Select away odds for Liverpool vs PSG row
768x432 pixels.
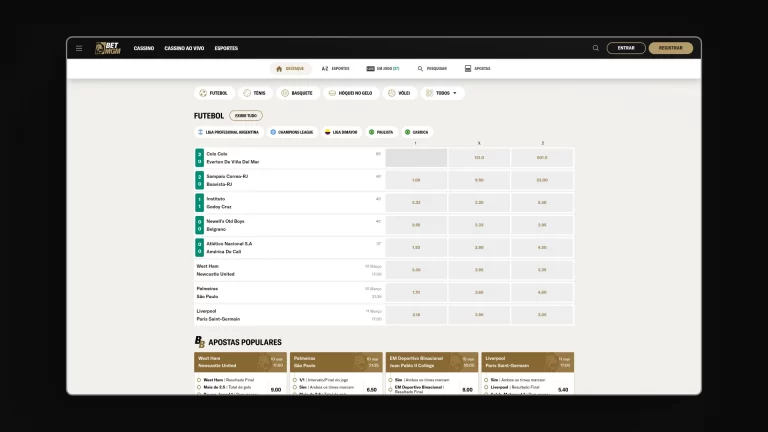point(542,315)
